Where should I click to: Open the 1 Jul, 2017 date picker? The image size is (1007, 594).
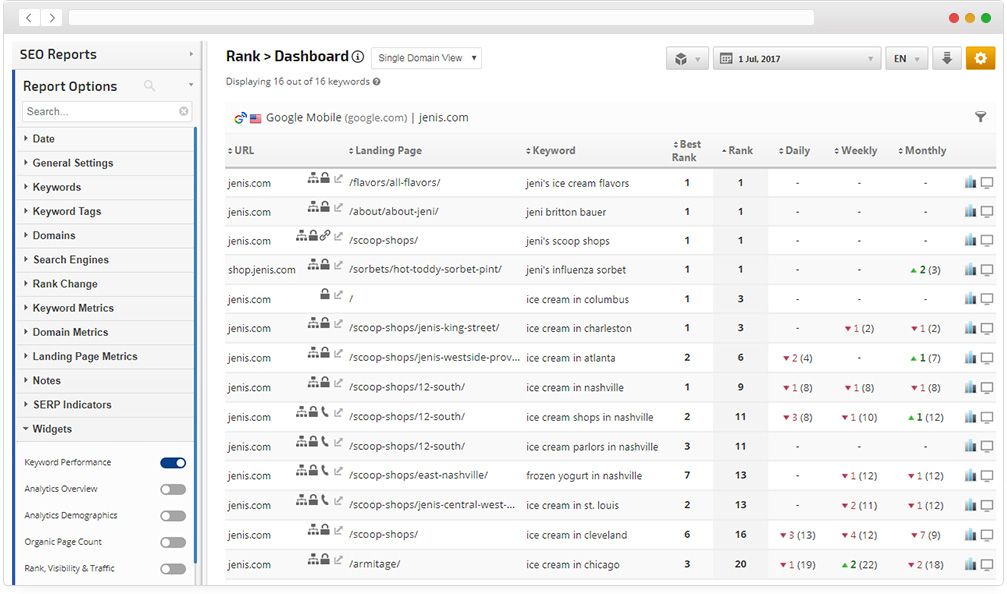click(x=797, y=59)
